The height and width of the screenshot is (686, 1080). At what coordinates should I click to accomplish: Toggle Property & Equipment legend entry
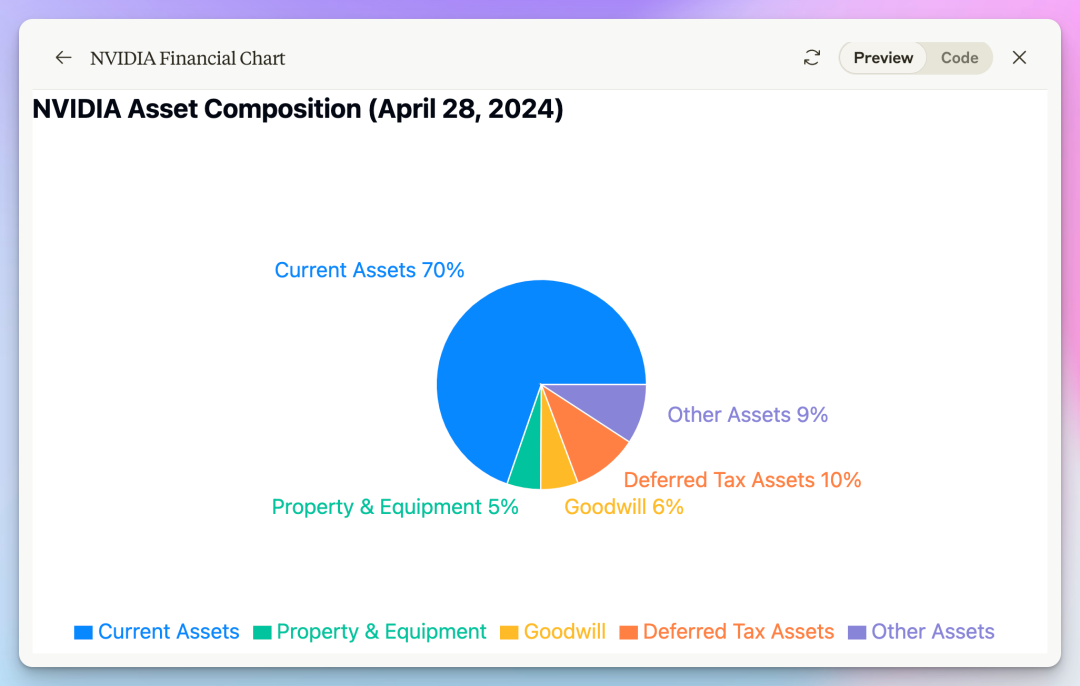click(x=381, y=632)
